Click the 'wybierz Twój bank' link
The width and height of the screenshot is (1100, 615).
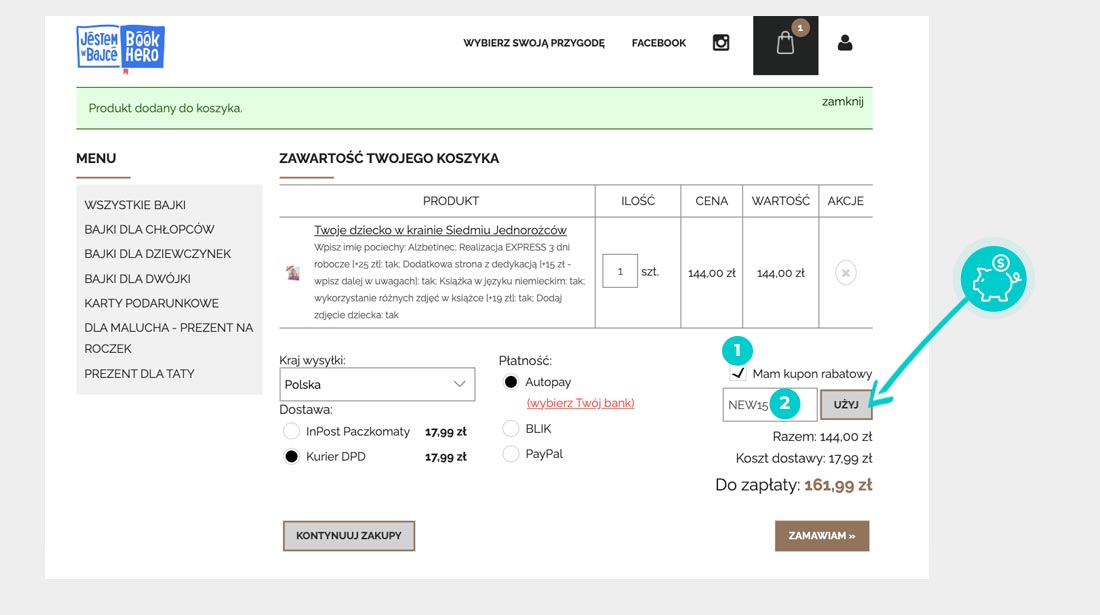click(581, 403)
